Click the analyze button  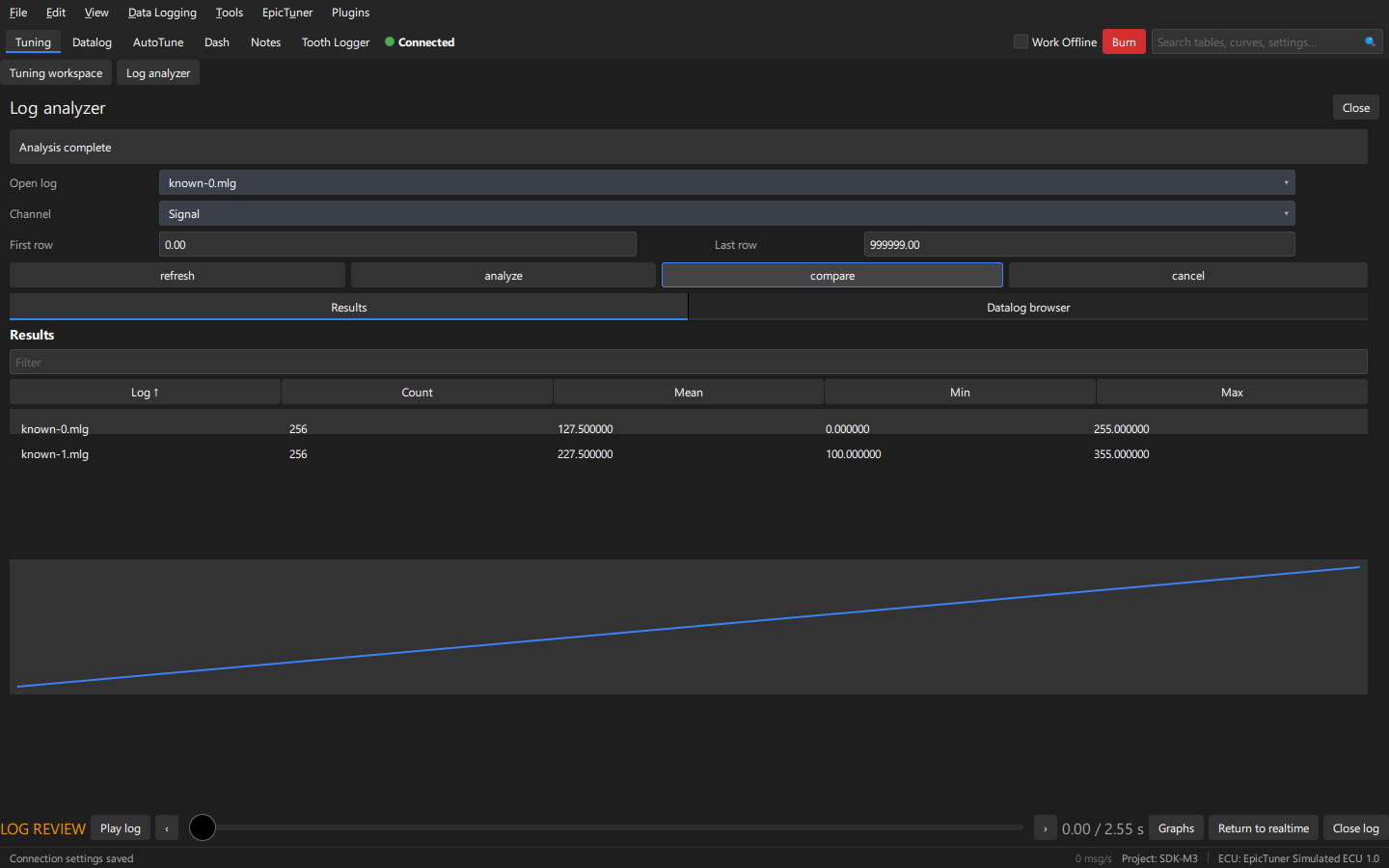(x=504, y=276)
